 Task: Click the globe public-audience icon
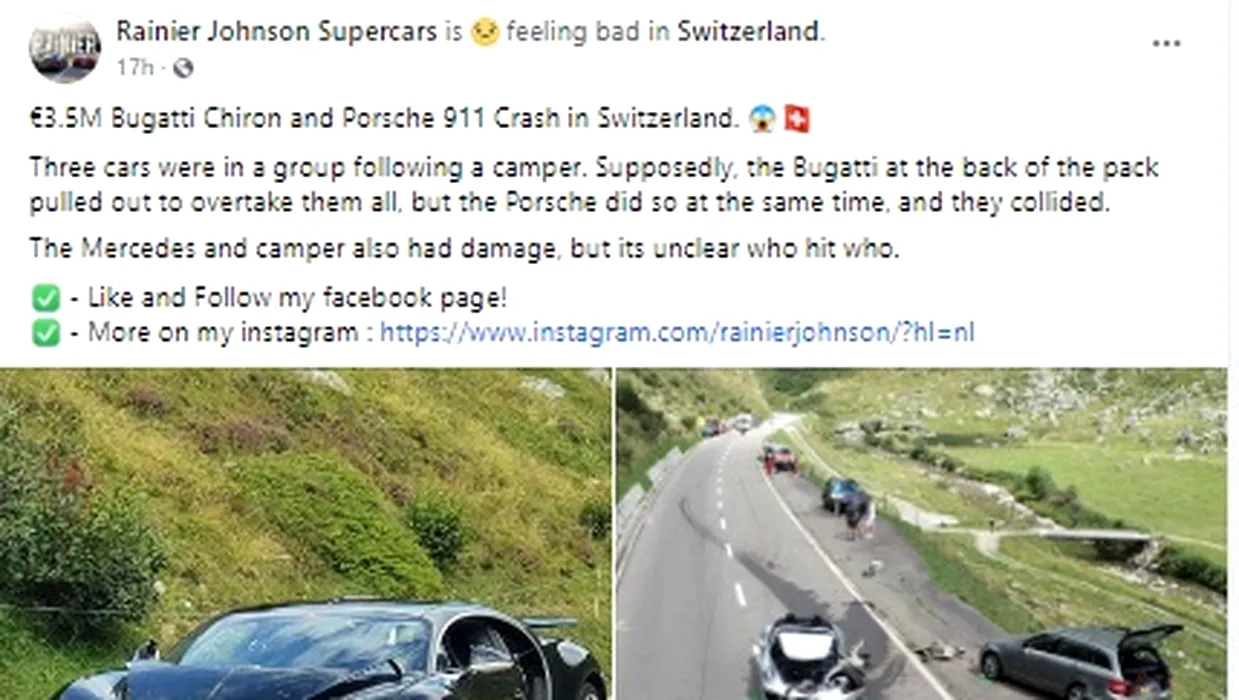(x=183, y=68)
